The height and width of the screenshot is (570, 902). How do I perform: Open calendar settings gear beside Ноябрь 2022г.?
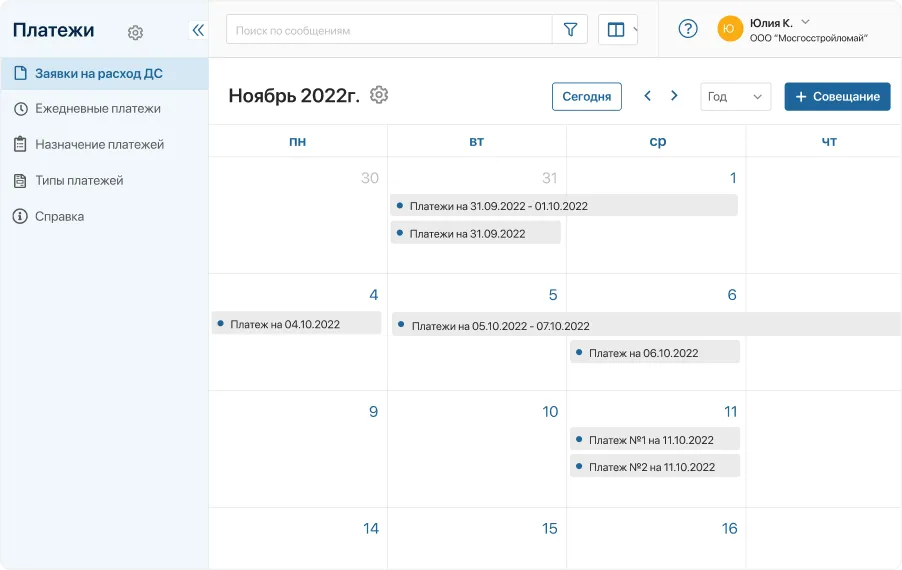[379, 95]
